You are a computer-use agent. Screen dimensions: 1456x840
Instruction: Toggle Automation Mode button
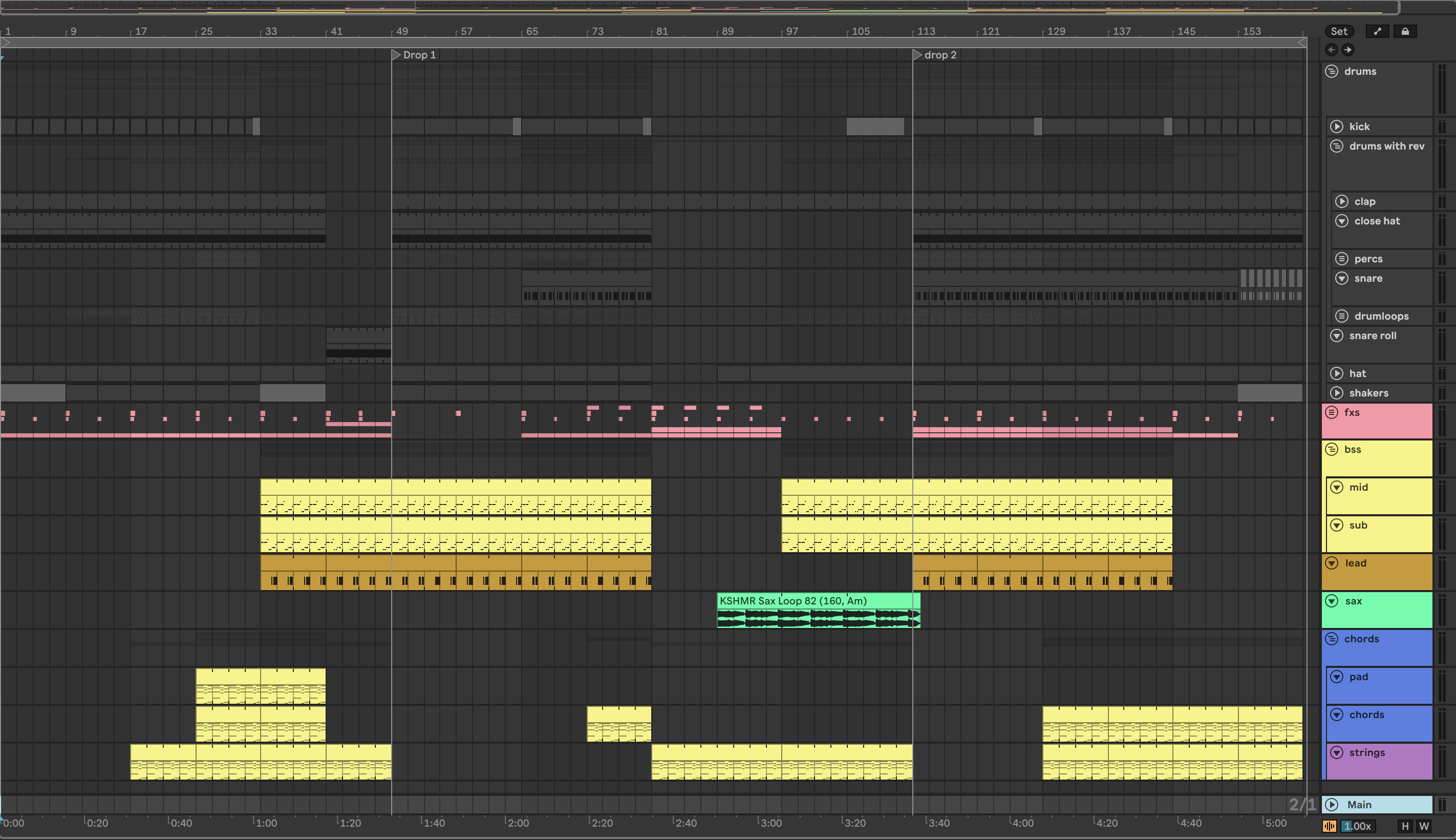click(x=1378, y=31)
